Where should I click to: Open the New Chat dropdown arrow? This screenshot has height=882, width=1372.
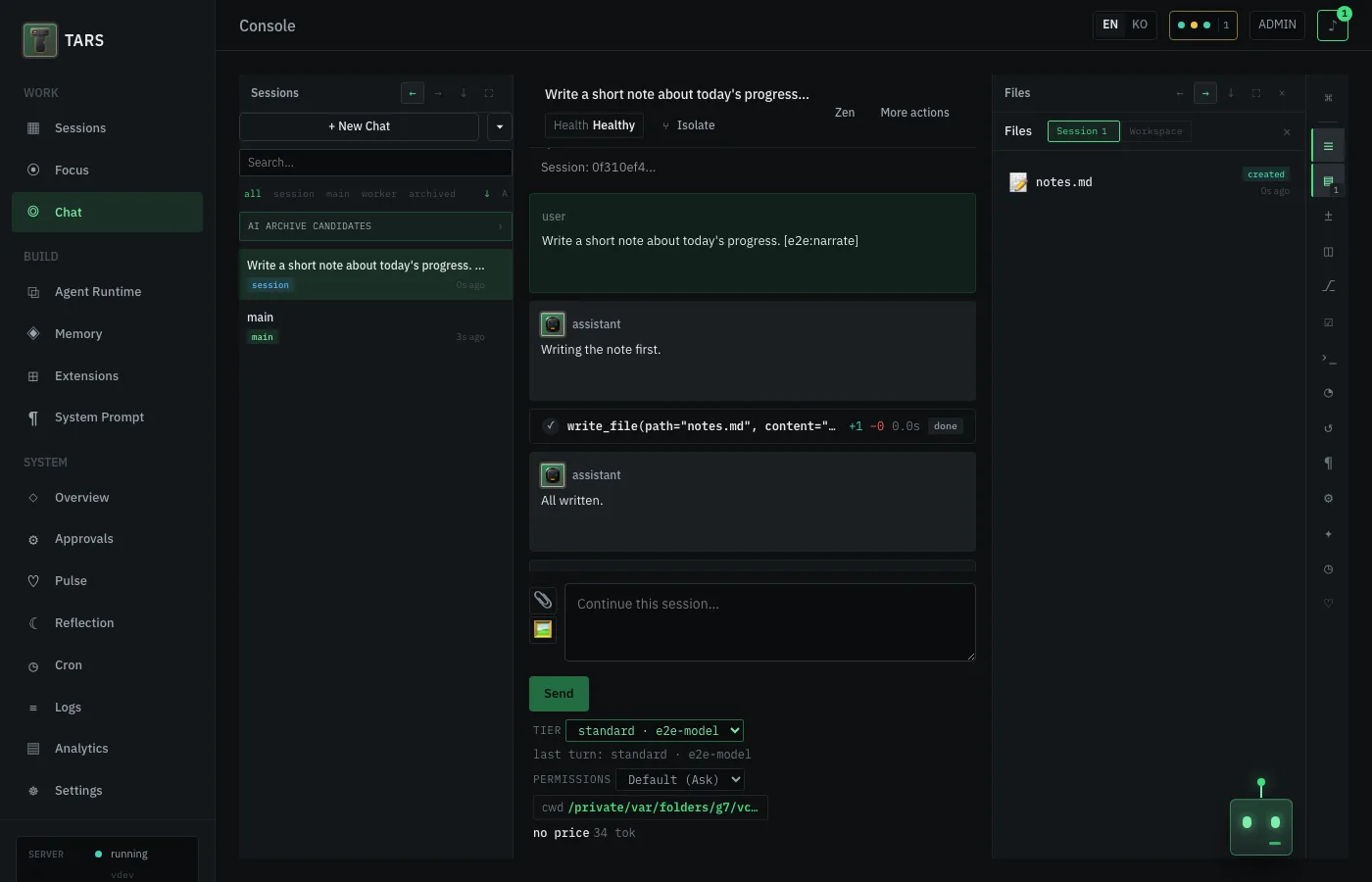click(500, 126)
